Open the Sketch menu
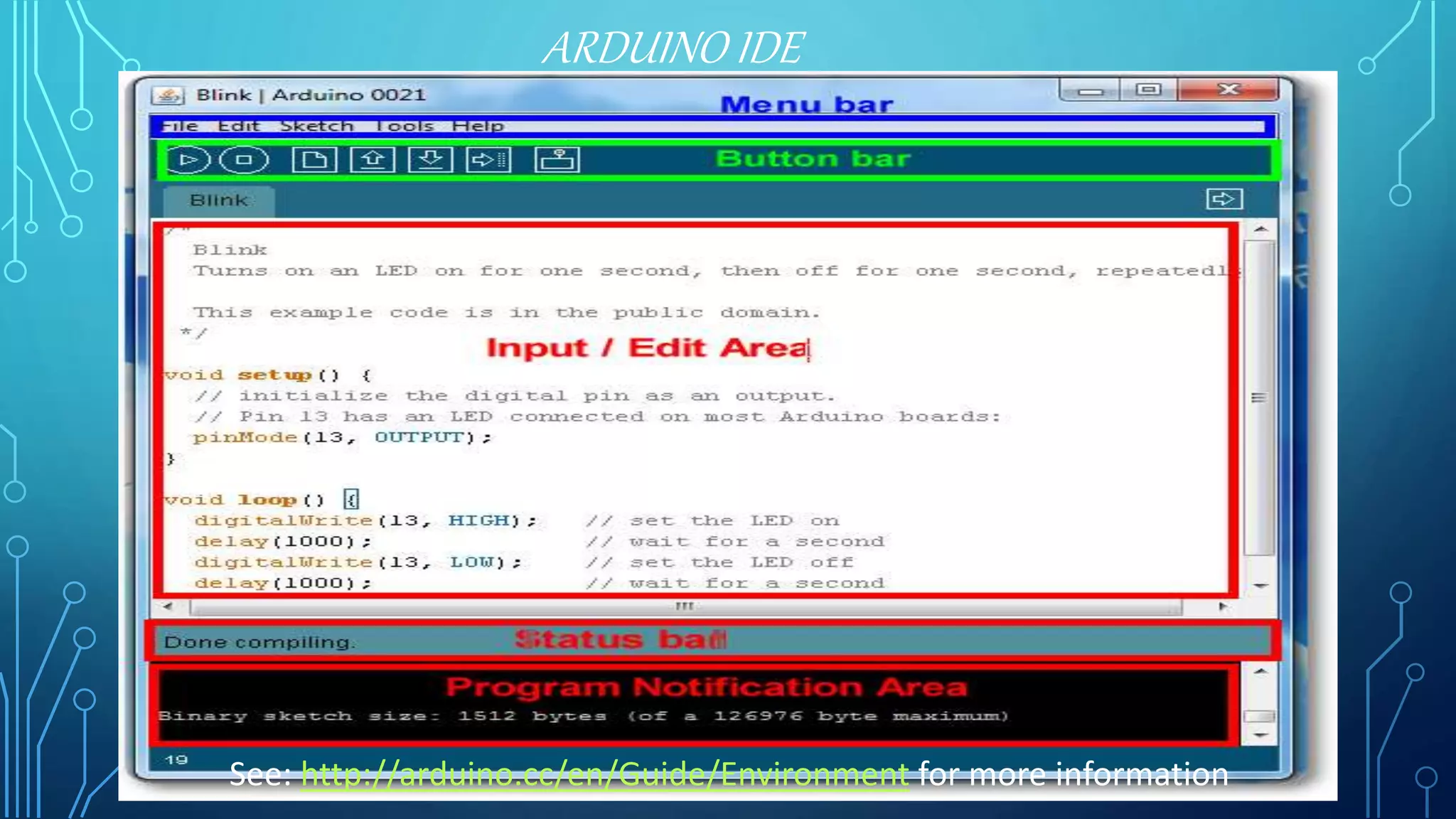The height and width of the screenshot is (819, 1456). (316, 127)
